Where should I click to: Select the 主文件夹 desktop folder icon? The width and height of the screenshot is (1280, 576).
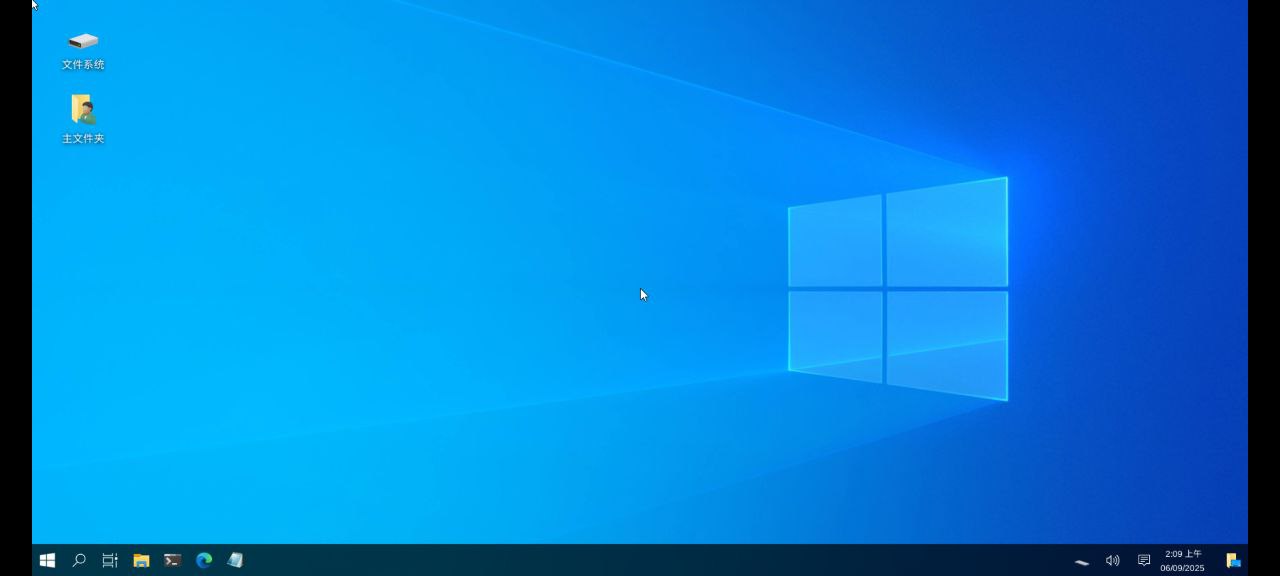click(x=83, y=119)
